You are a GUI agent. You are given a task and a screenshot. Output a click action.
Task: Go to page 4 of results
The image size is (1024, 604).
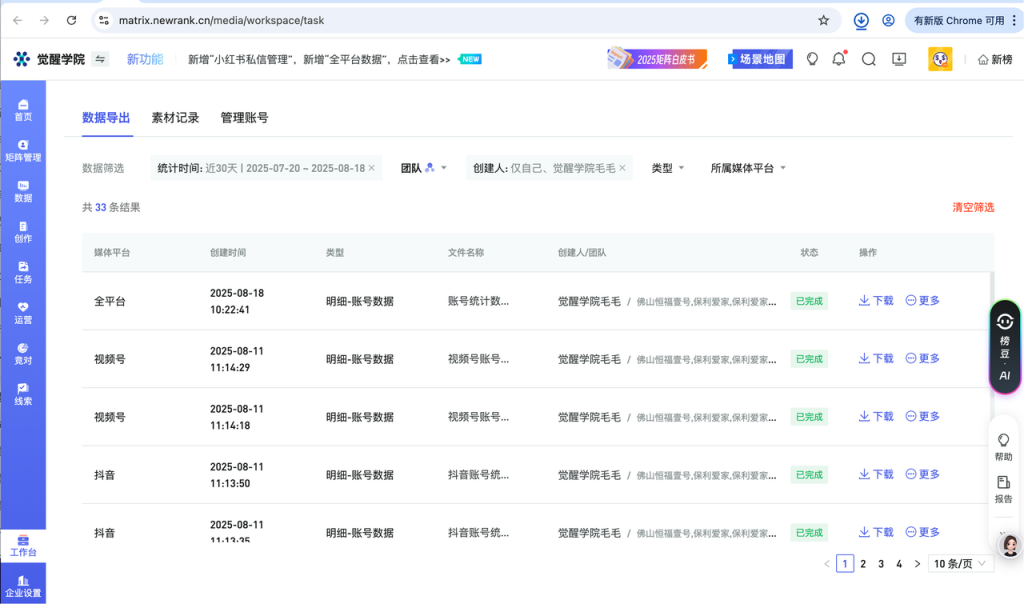(899, 564)
